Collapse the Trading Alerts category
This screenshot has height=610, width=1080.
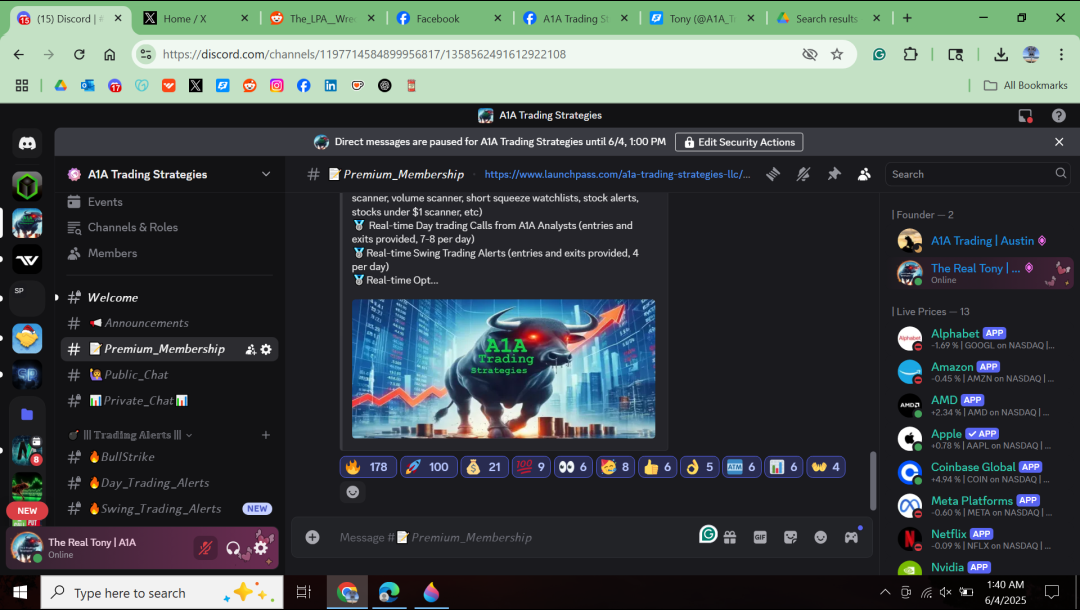click(x=131, y=435)
